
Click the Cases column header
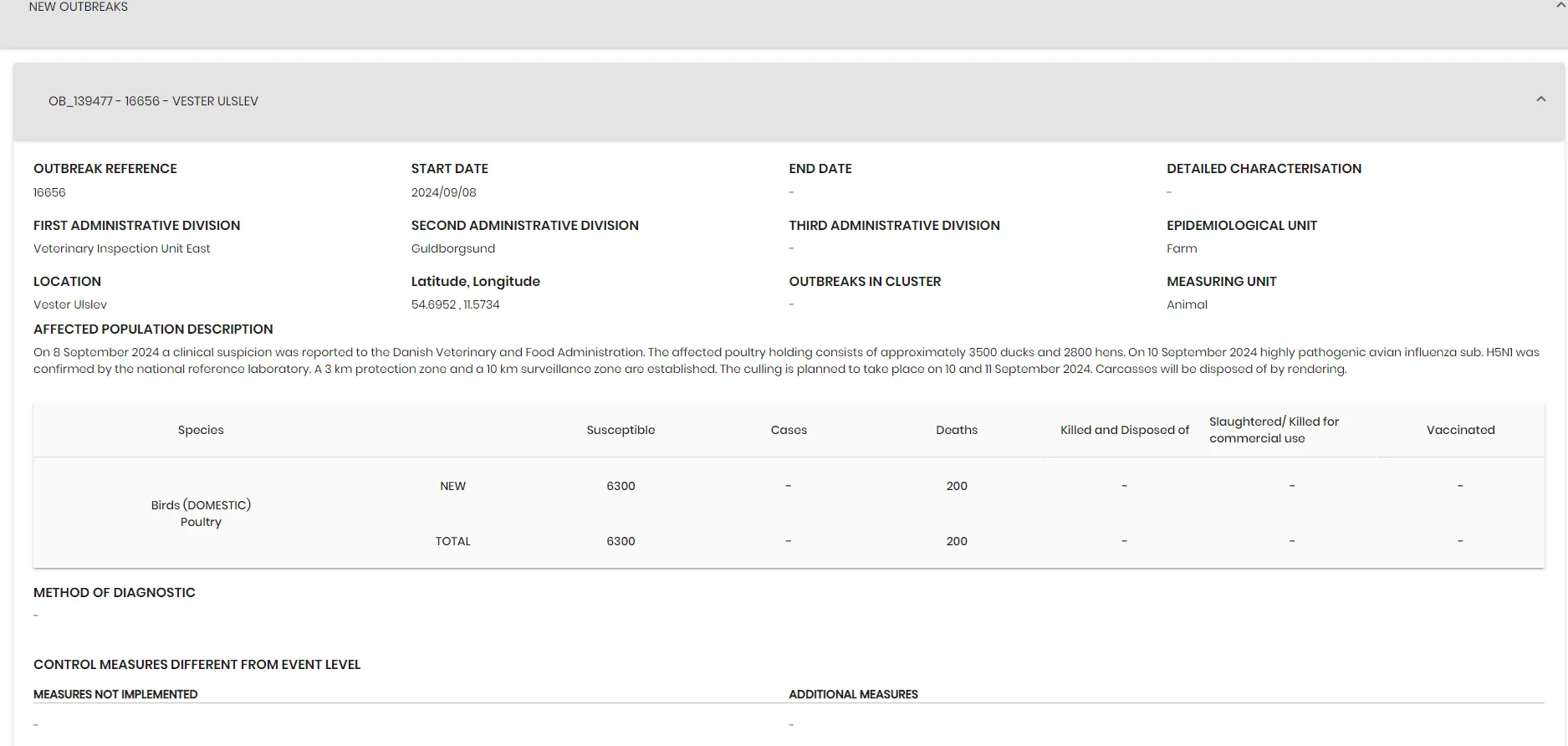789,430
